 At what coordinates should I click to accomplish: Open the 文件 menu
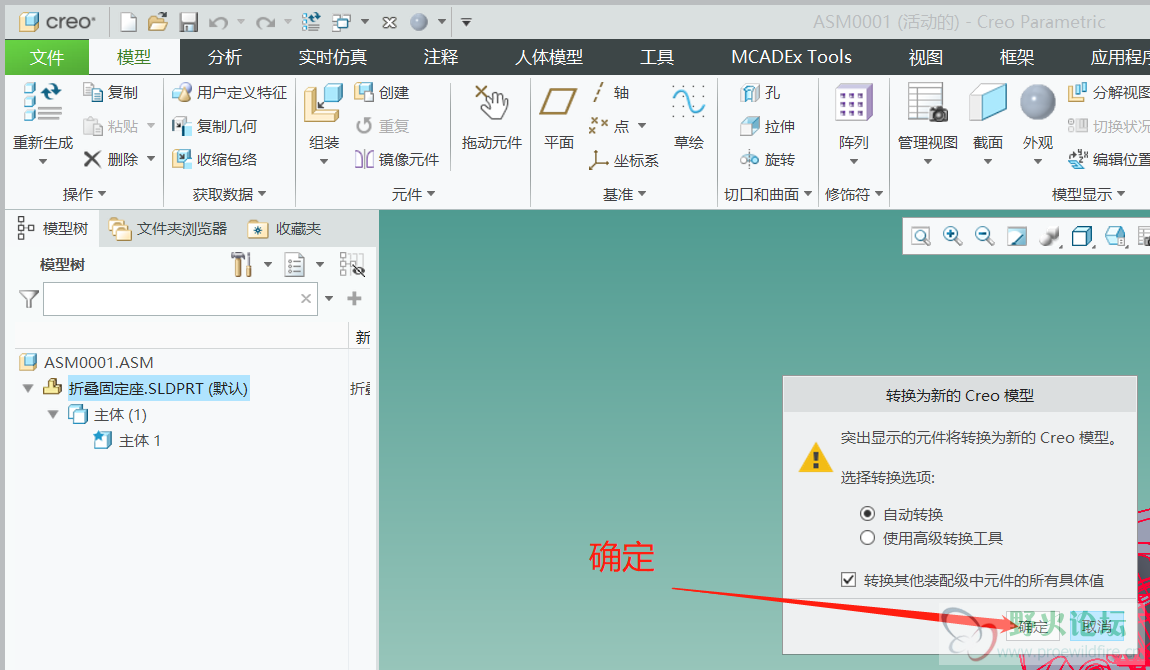pos(47,57)
